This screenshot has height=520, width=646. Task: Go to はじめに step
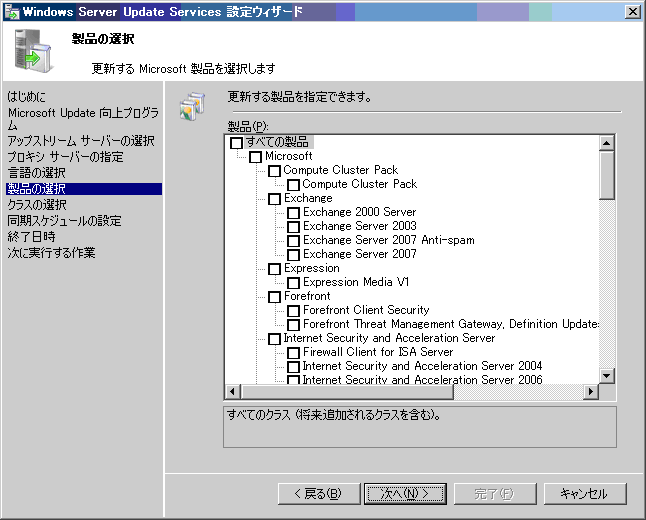[27, 97]
